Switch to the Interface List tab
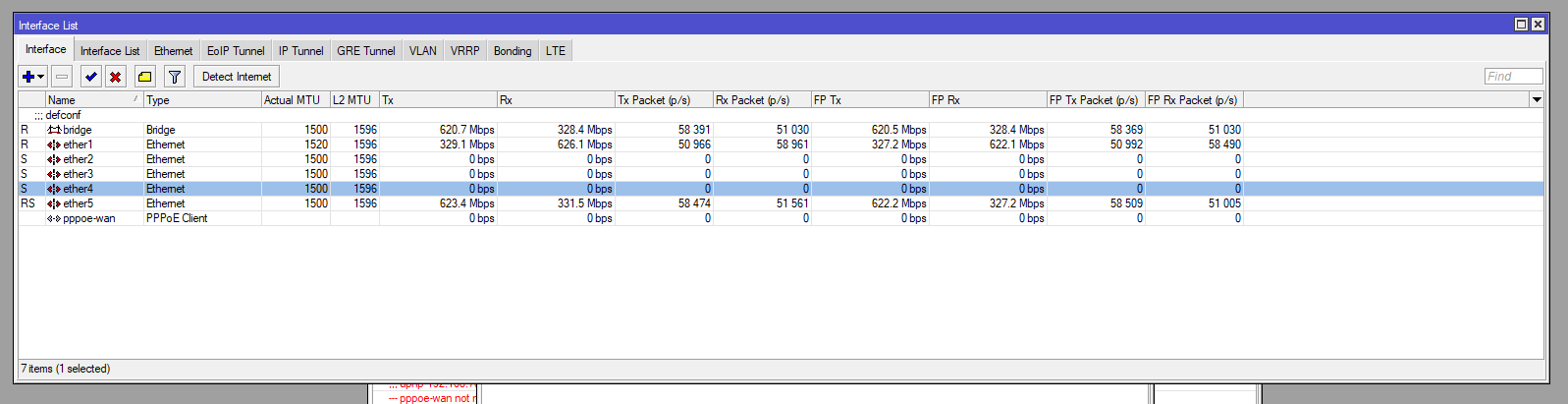 tap(110, 51)
